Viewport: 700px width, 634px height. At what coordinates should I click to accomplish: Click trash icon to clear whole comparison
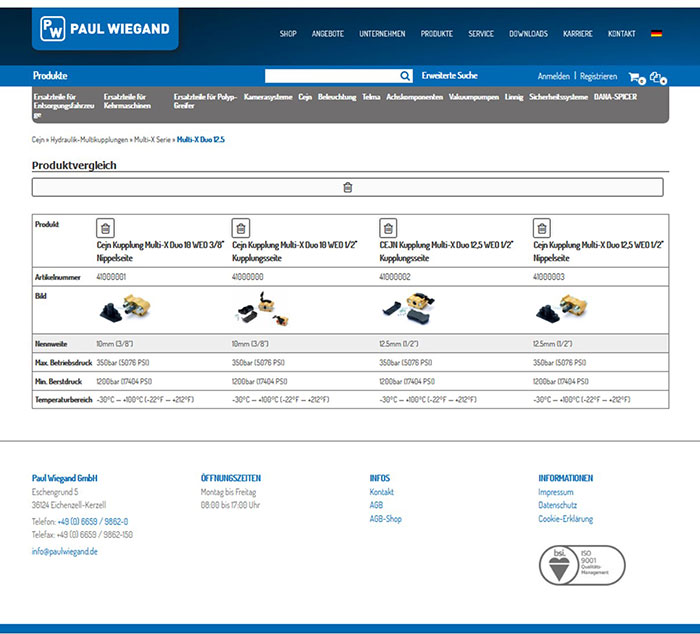[x=347, y=187]
